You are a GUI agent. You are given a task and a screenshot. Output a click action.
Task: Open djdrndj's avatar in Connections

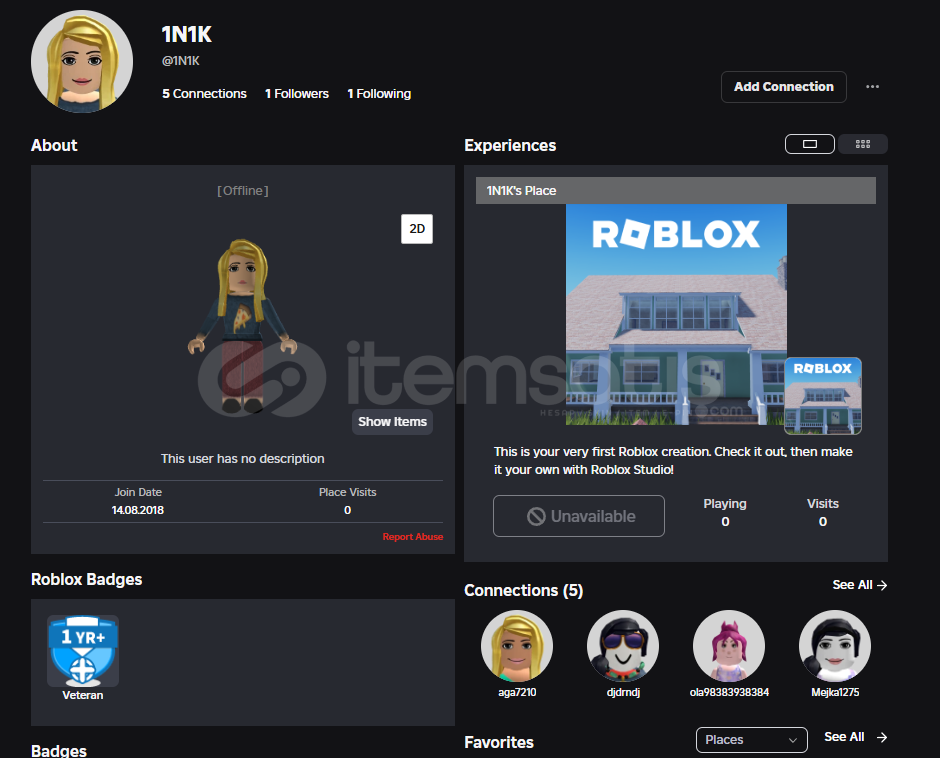623,646
